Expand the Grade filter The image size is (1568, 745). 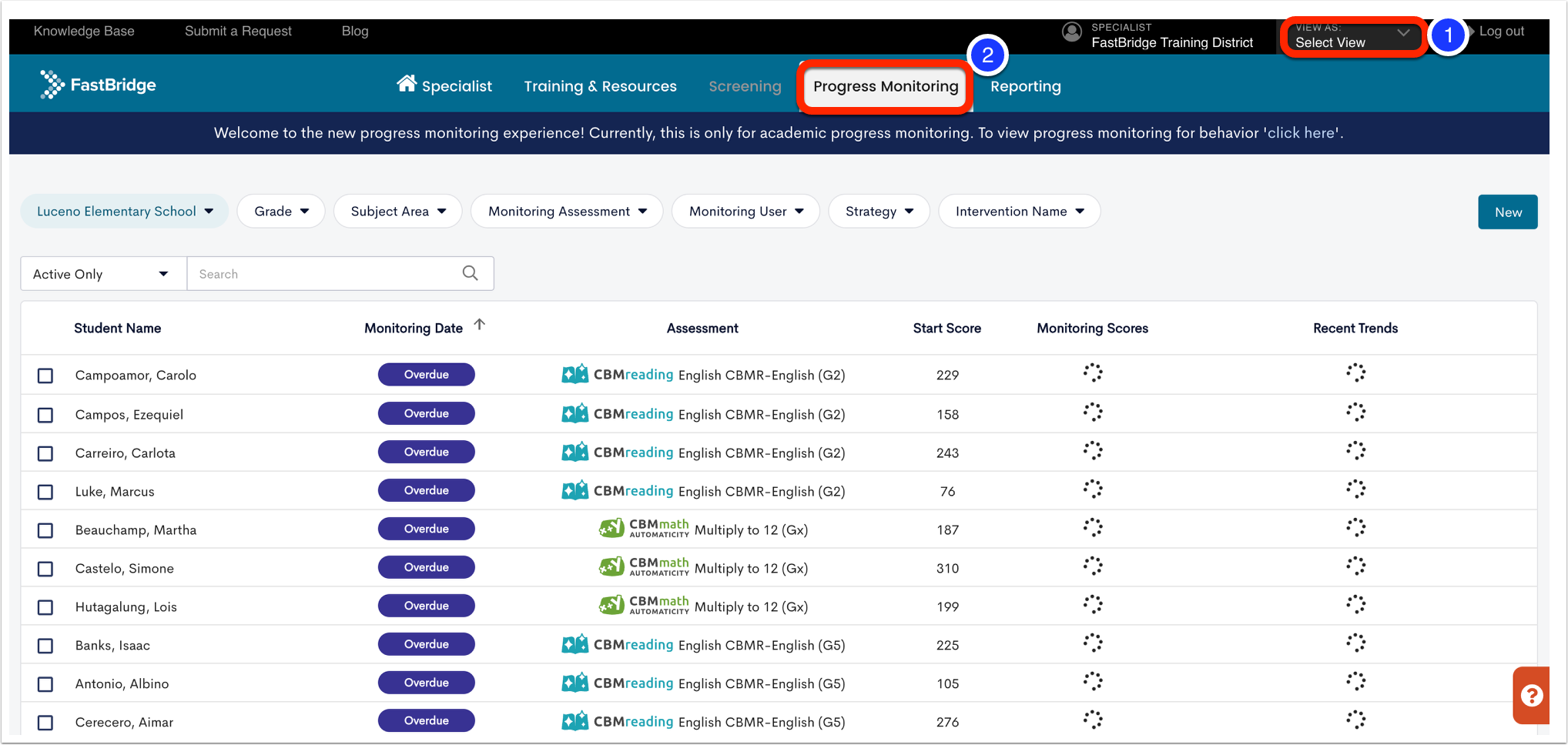[x=281, y=211]
